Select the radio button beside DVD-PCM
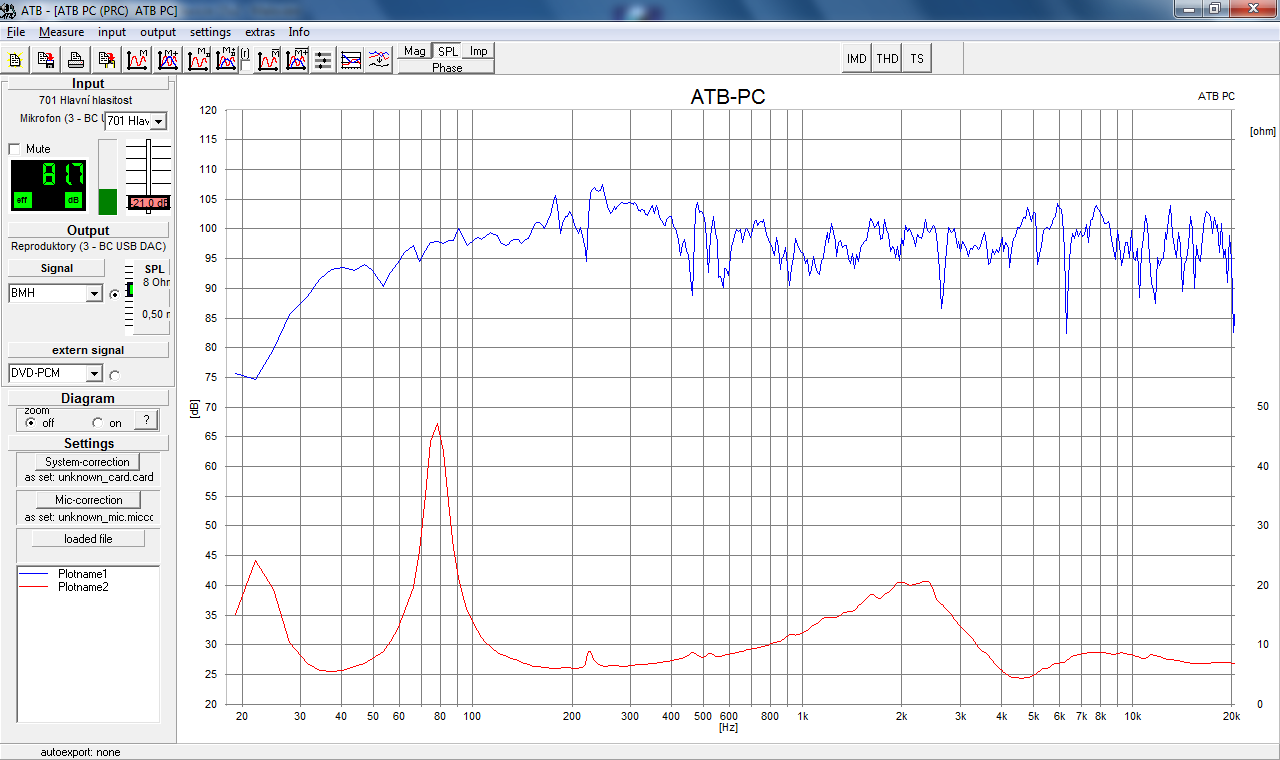 click(114, 375)
